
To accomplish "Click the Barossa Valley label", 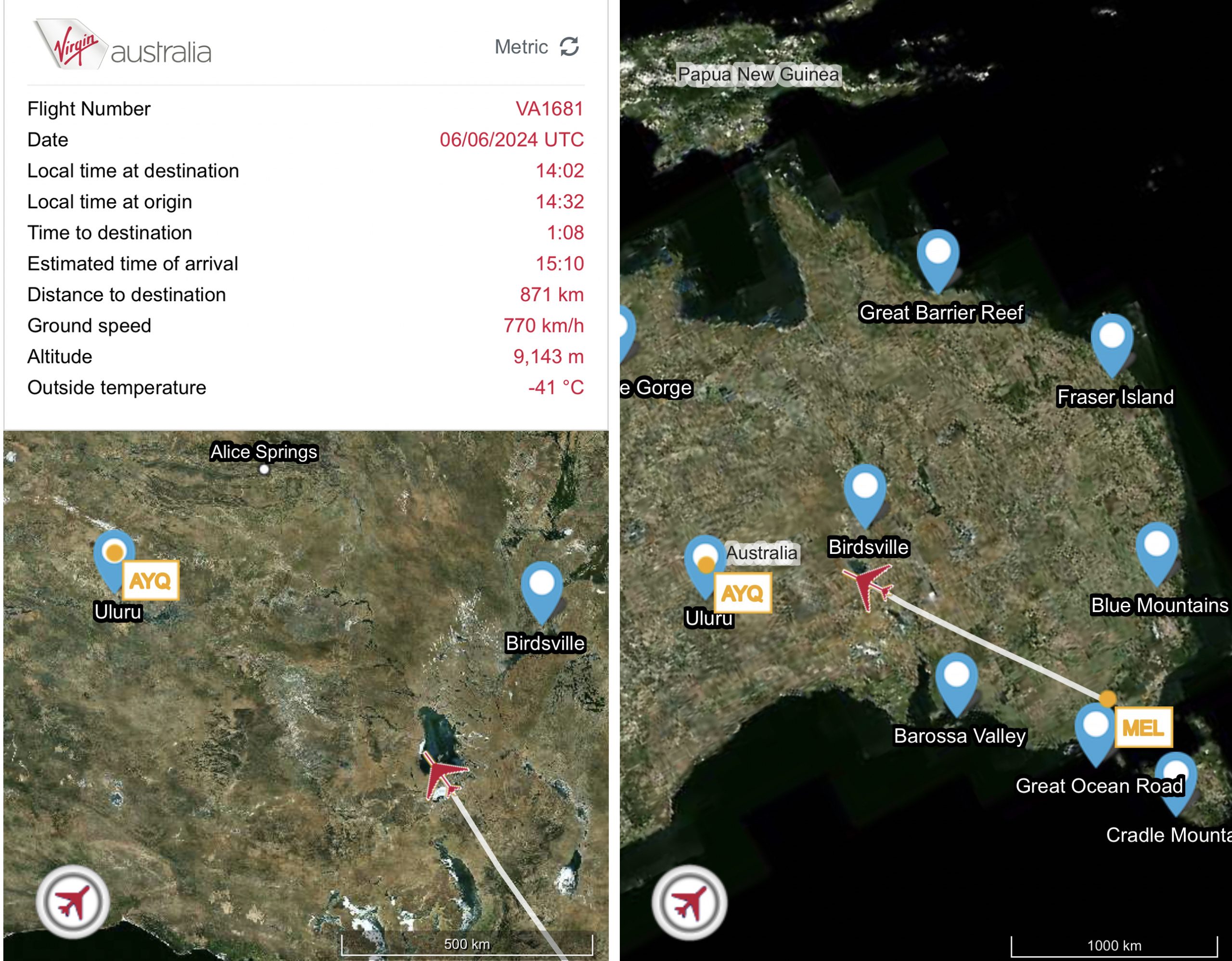I will (x=960, y=736).
